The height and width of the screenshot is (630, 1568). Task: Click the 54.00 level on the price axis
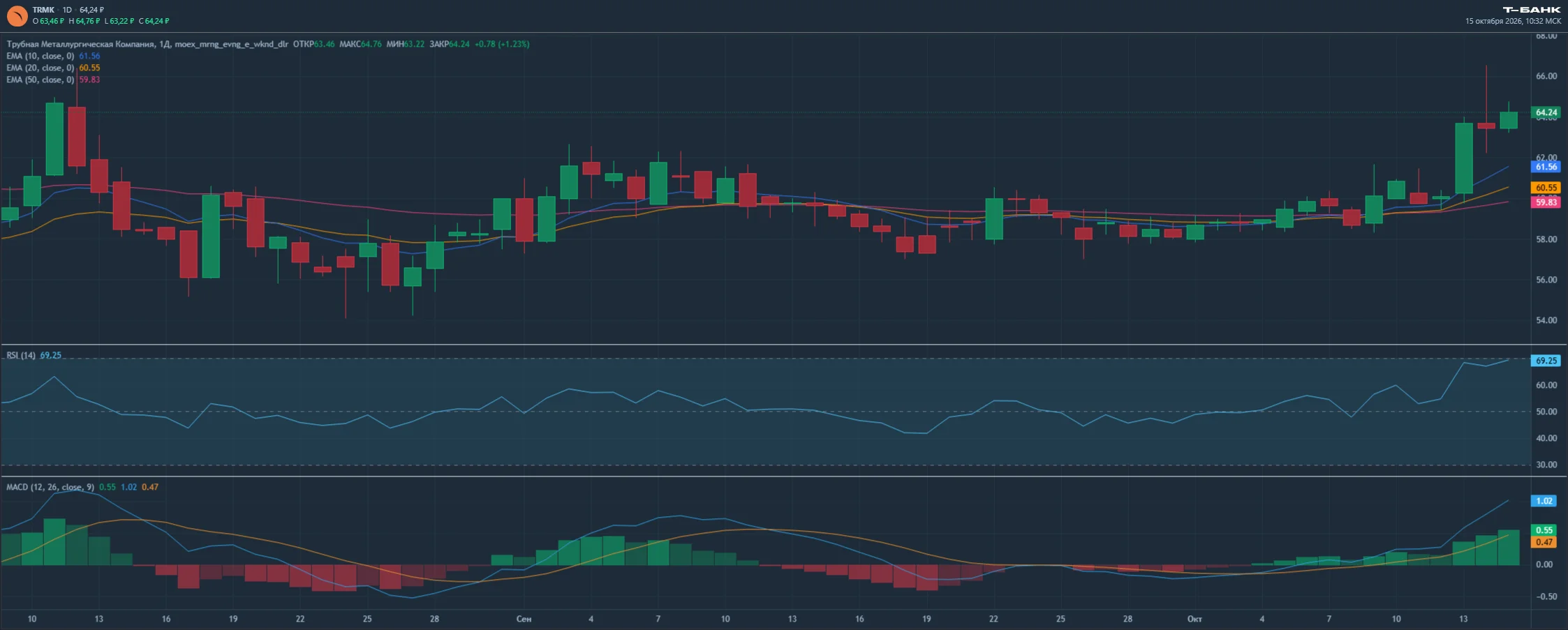click(x=1546, y=320)
